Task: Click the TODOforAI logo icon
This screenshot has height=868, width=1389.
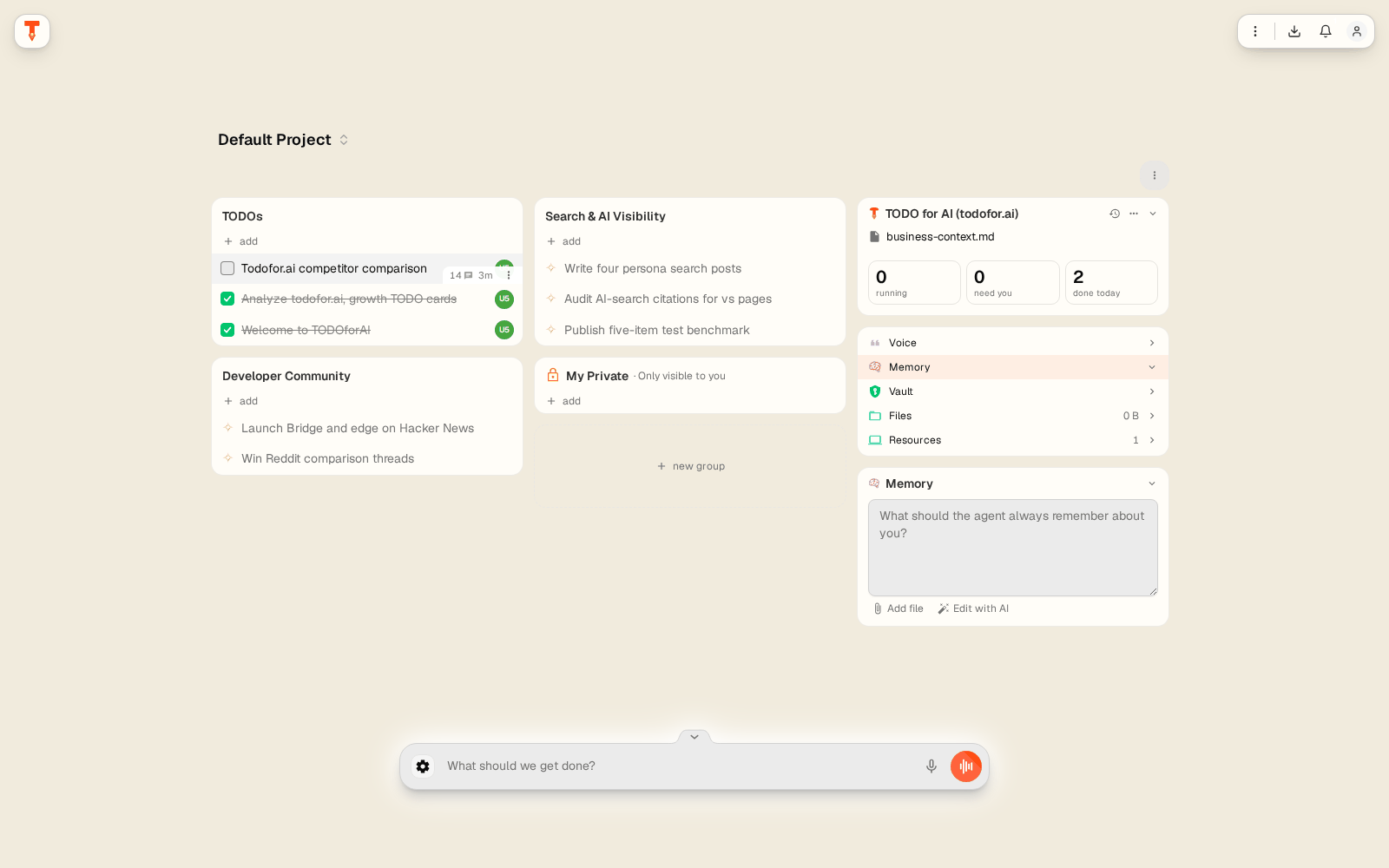Action: coord(32,31)
